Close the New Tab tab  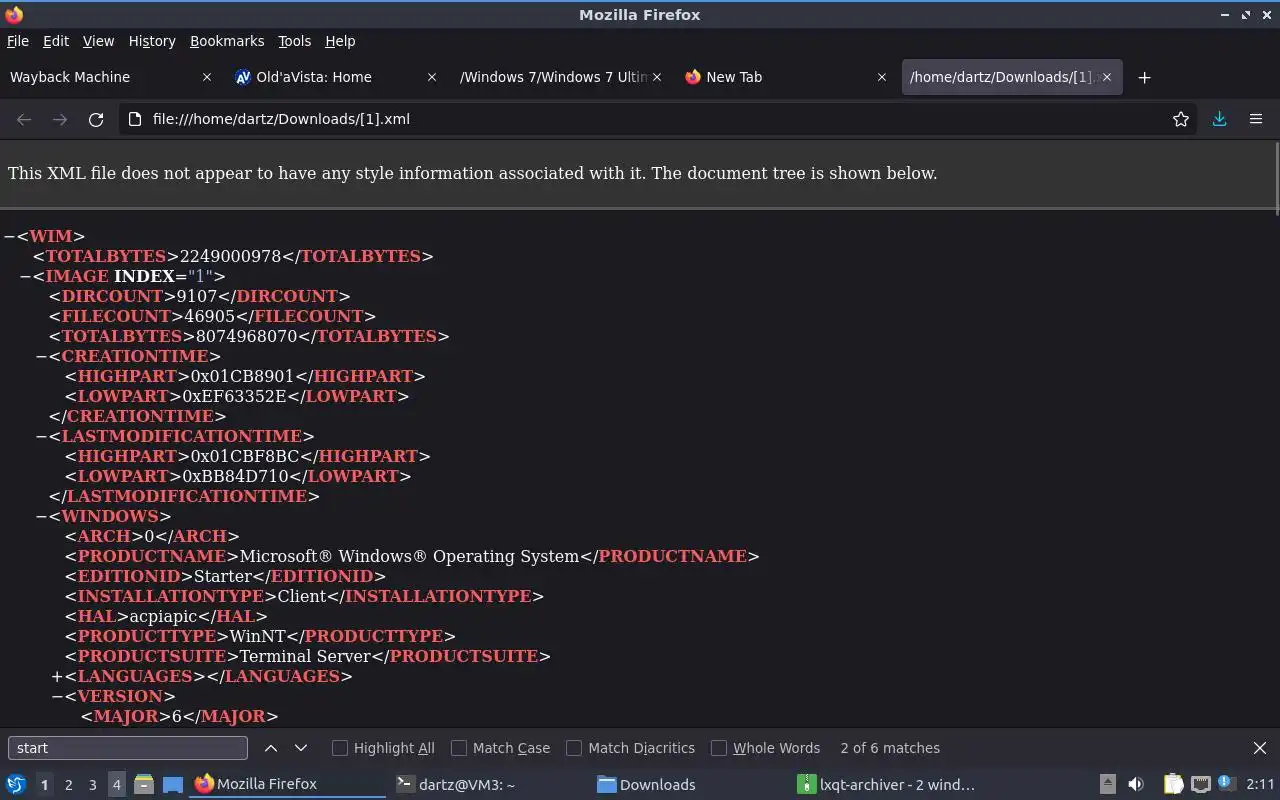882,77
